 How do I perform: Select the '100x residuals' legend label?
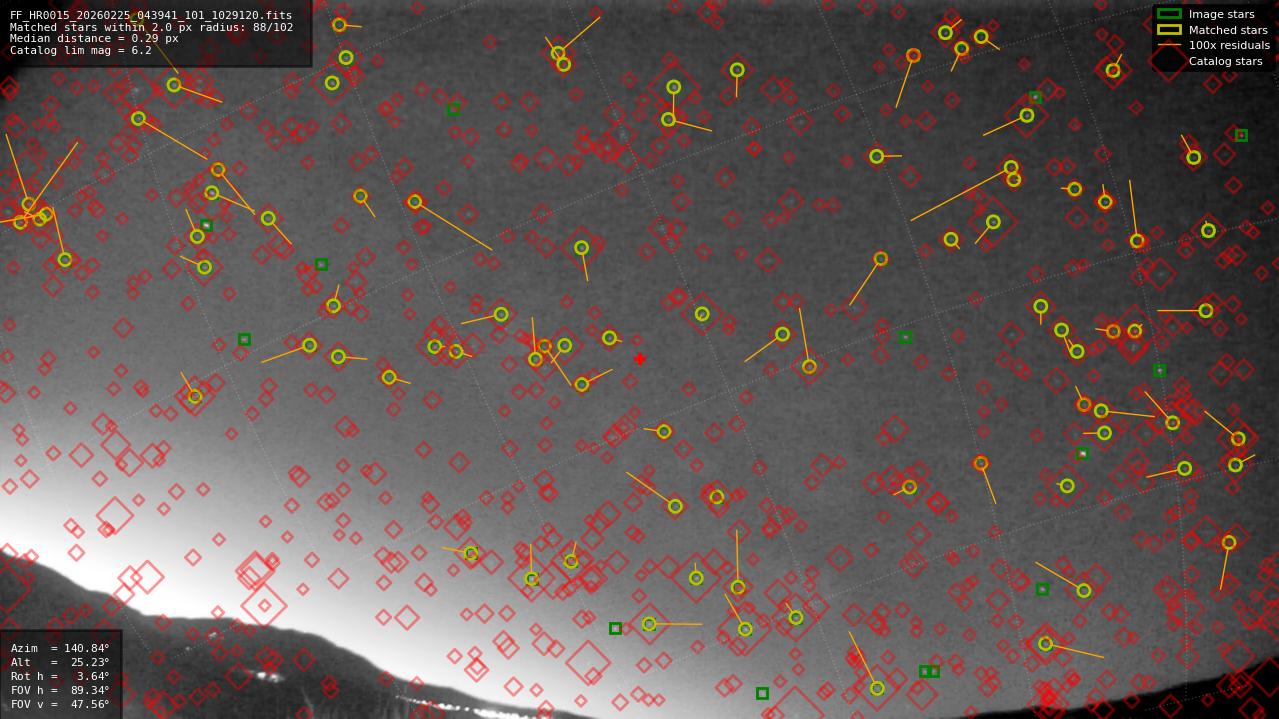click(1229, 45)
